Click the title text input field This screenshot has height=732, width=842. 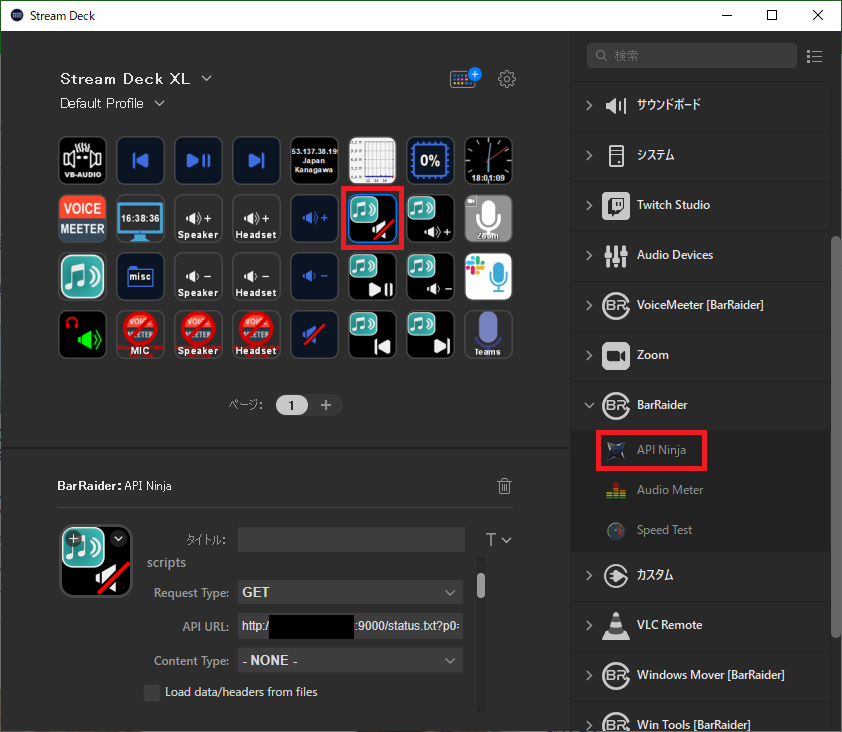pos(351,540)
